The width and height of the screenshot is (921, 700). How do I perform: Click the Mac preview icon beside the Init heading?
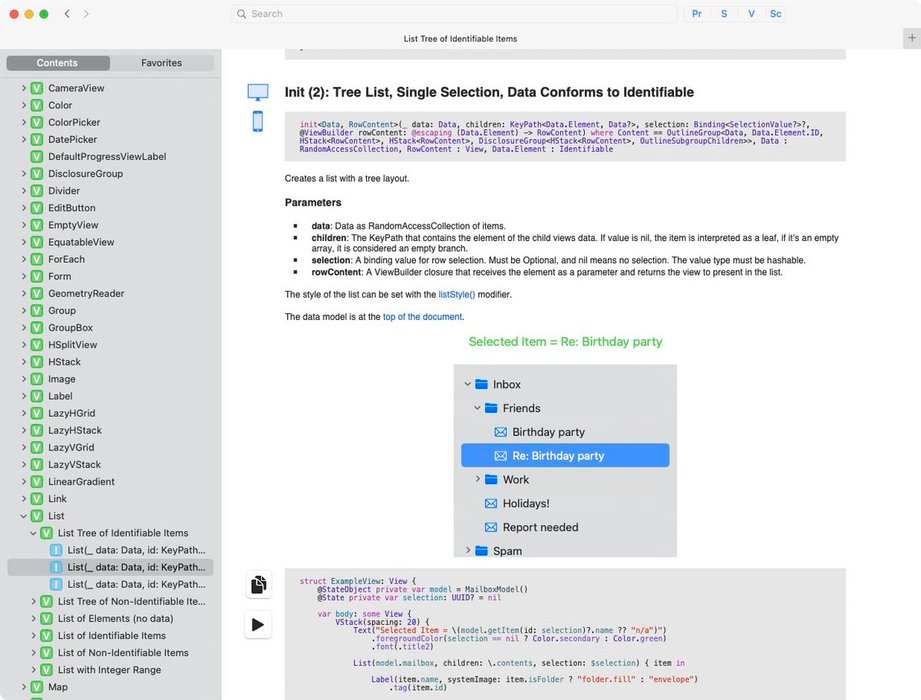[x=258, y=91]
